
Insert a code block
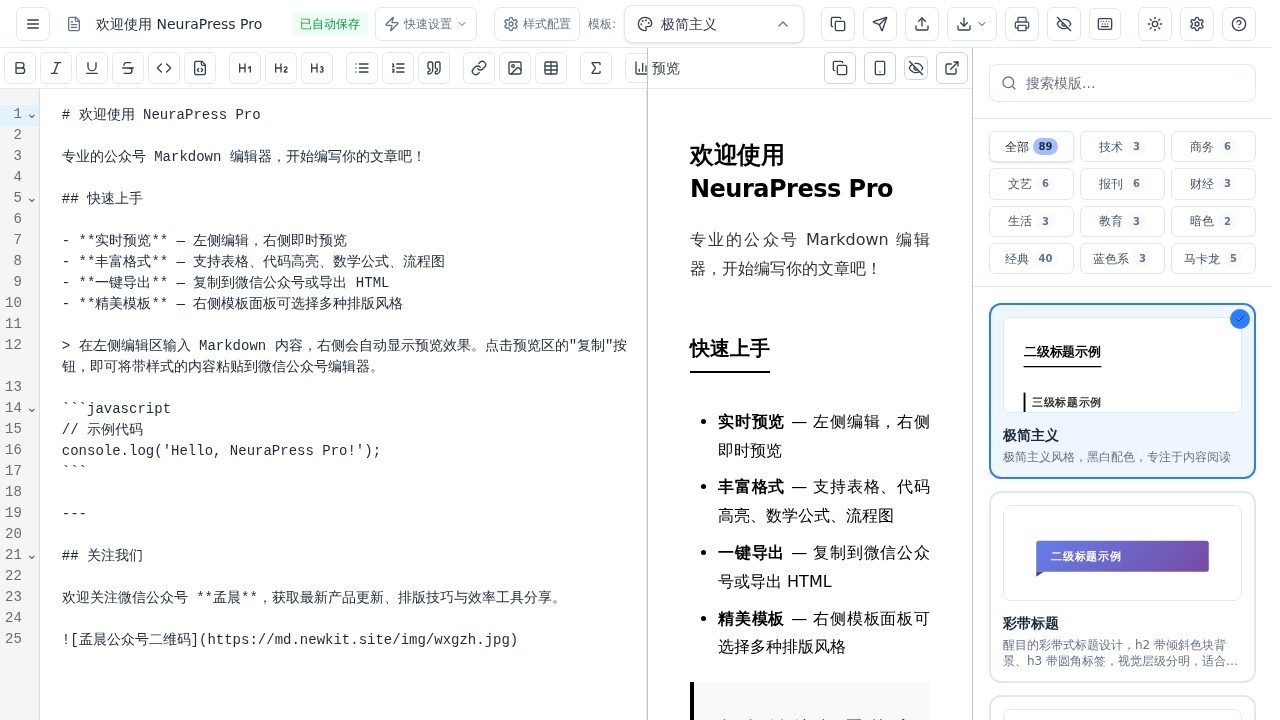pyautogui.click(x=200, y=68)
